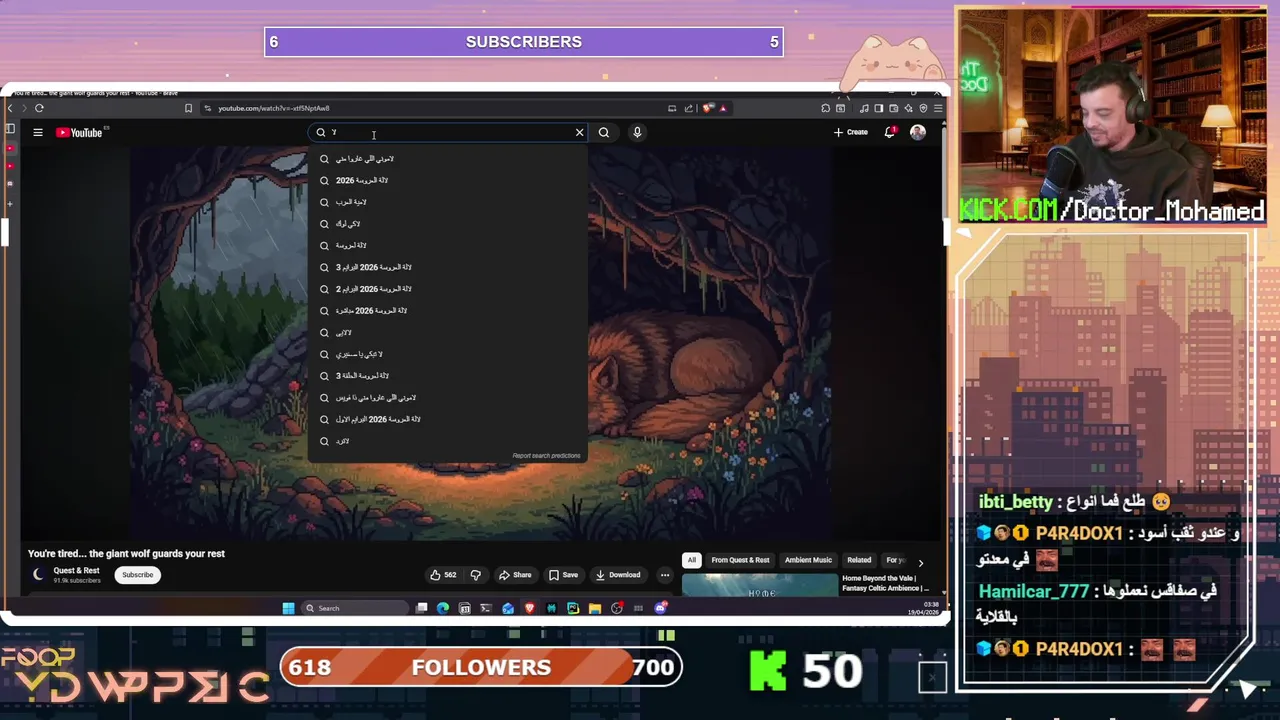This screenshot has width=1280, height=720.
Task: Select suggestion 'لالة العروسة 2026 مباشرة'
Action: 448,310
